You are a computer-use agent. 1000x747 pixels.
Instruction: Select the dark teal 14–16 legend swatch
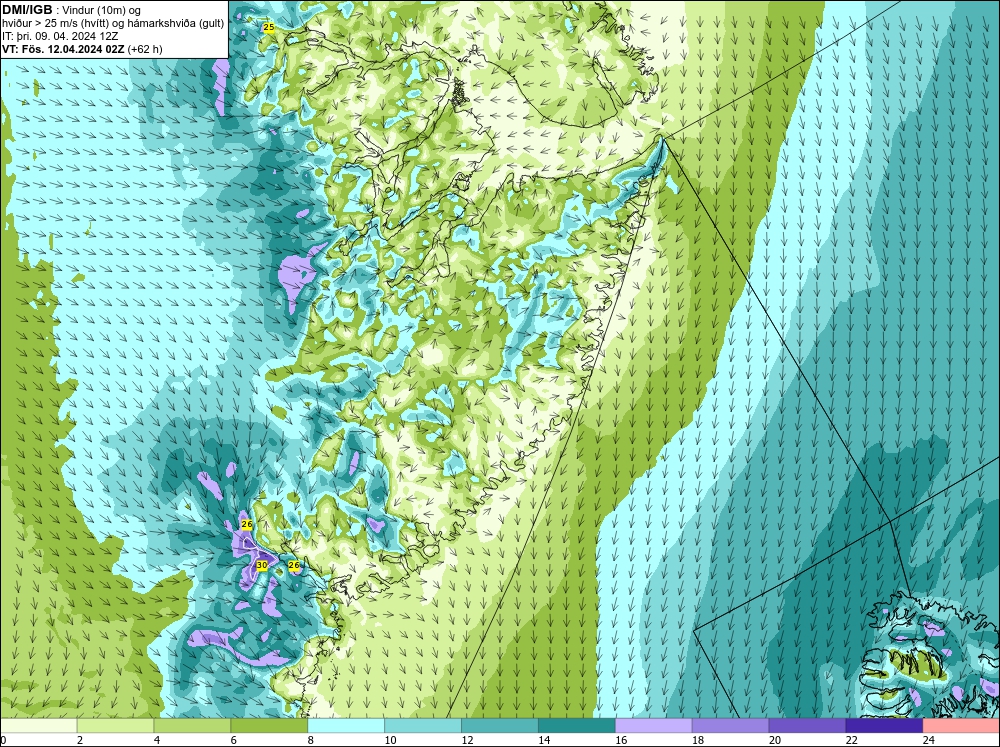click(577, 726)
